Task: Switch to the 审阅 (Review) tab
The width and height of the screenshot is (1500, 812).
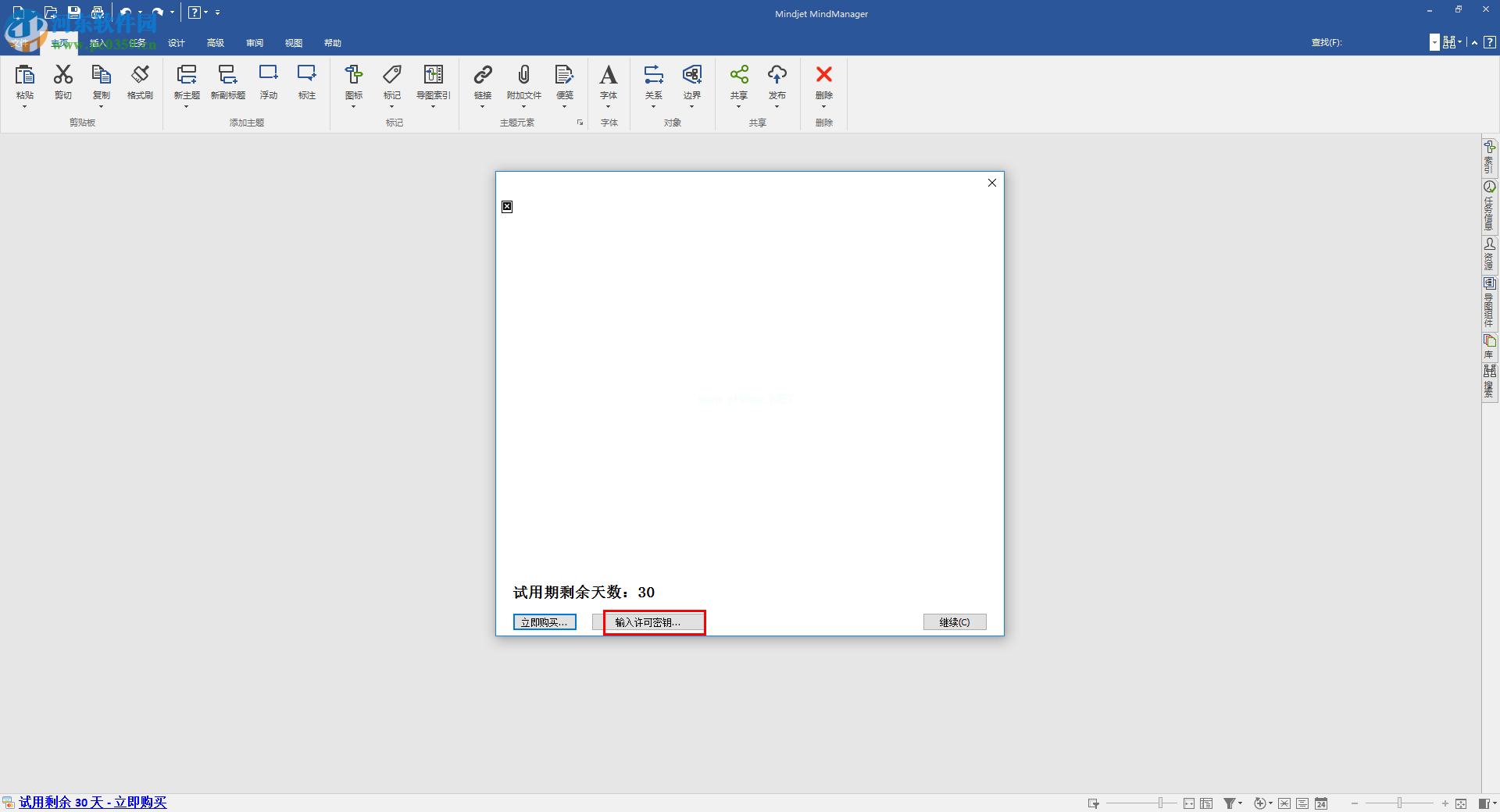Action: pos(255,43)
